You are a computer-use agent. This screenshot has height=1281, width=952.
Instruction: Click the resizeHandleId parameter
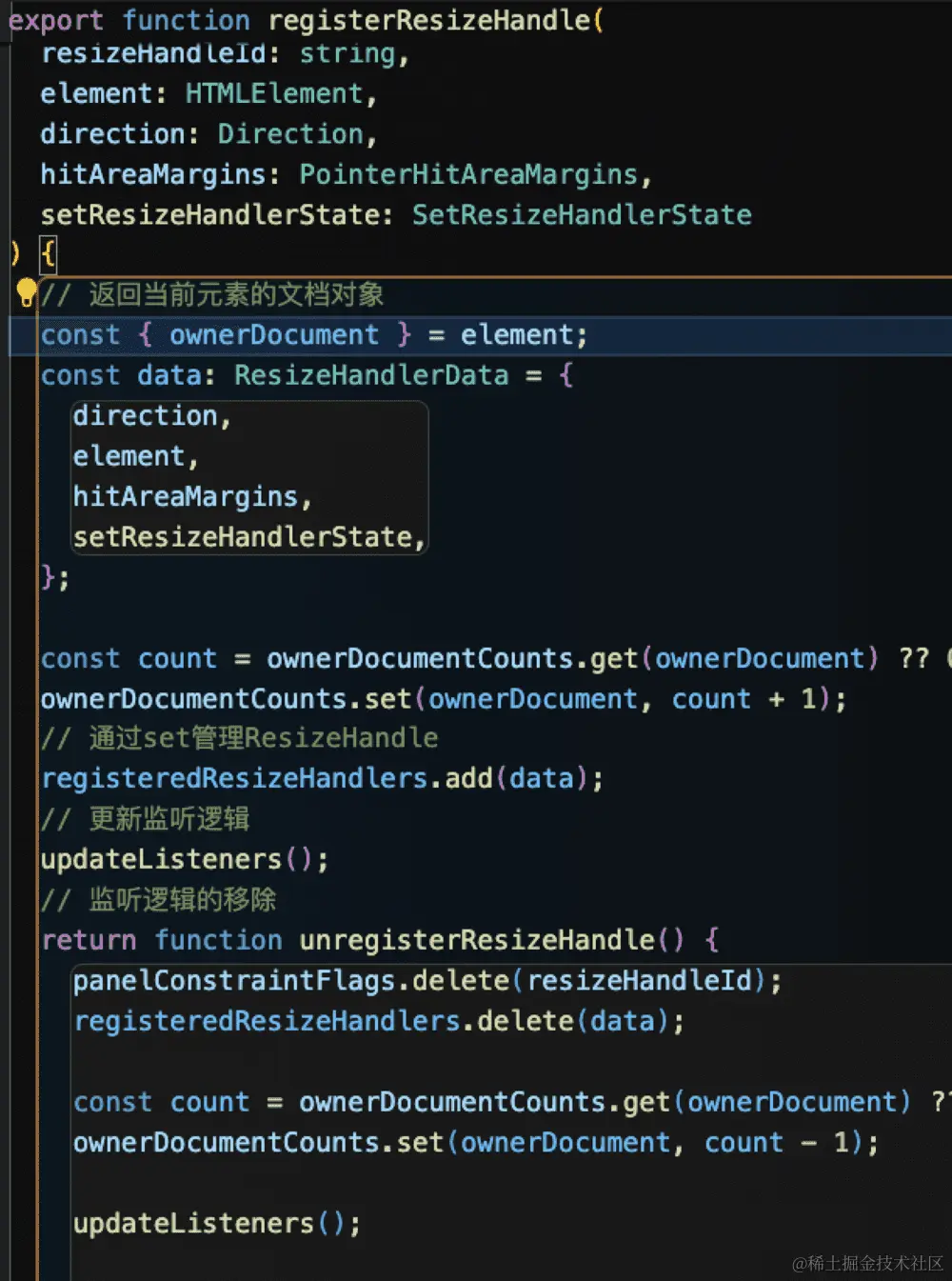(x=152, y=53)
